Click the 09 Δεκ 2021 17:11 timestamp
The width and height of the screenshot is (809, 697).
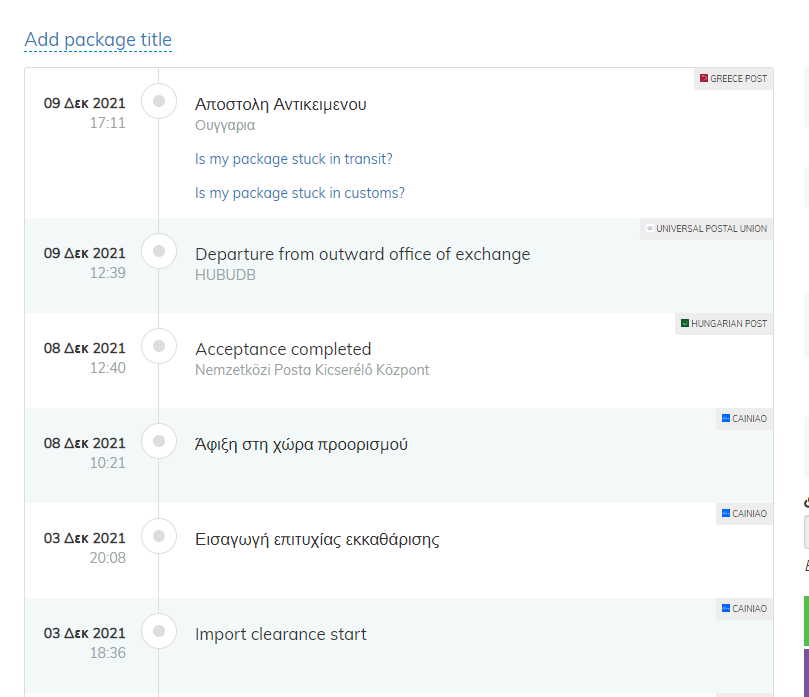tap(85, 112)
